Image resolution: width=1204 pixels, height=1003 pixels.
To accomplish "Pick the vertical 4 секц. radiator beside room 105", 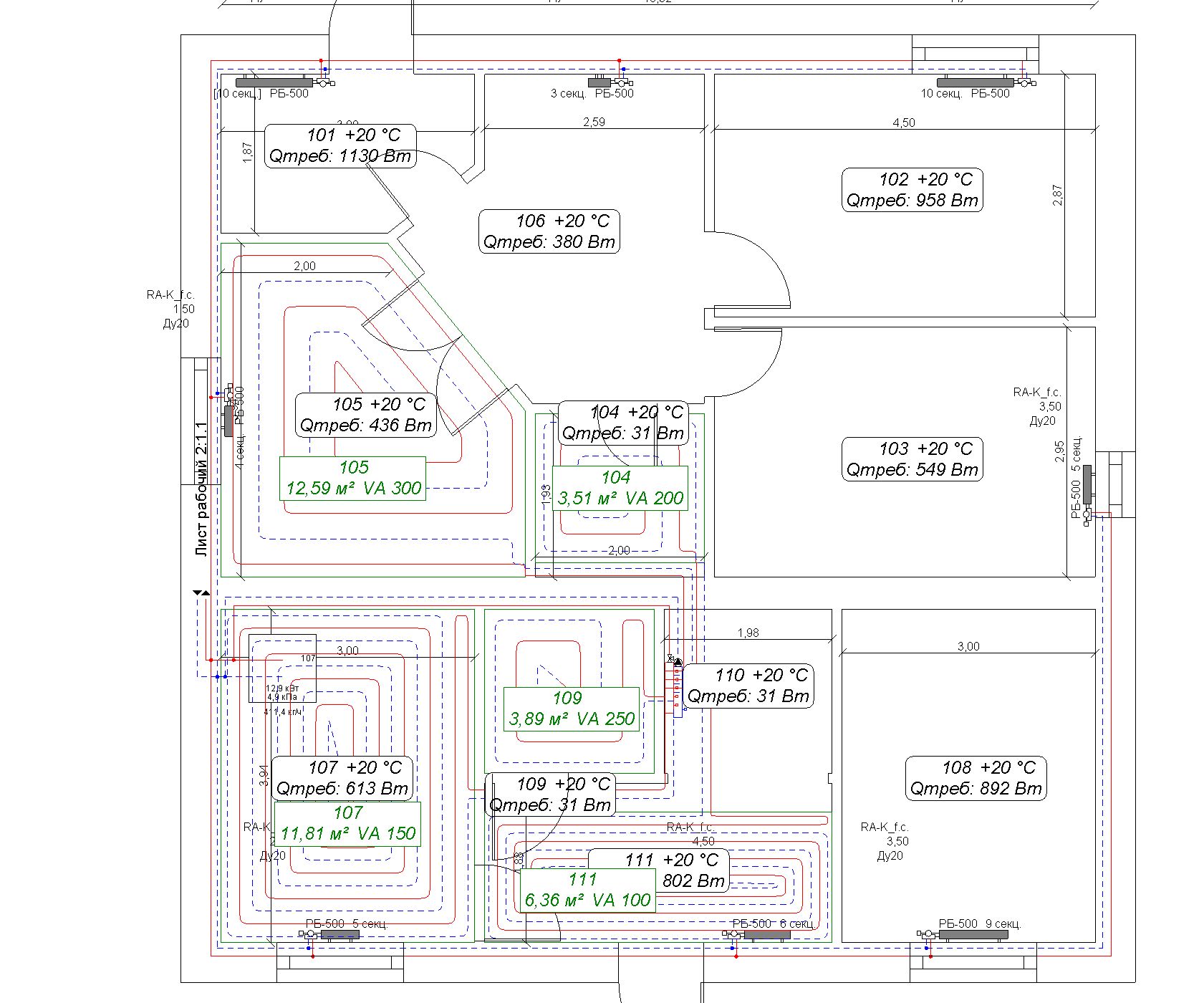I will [x=228, y=421].
